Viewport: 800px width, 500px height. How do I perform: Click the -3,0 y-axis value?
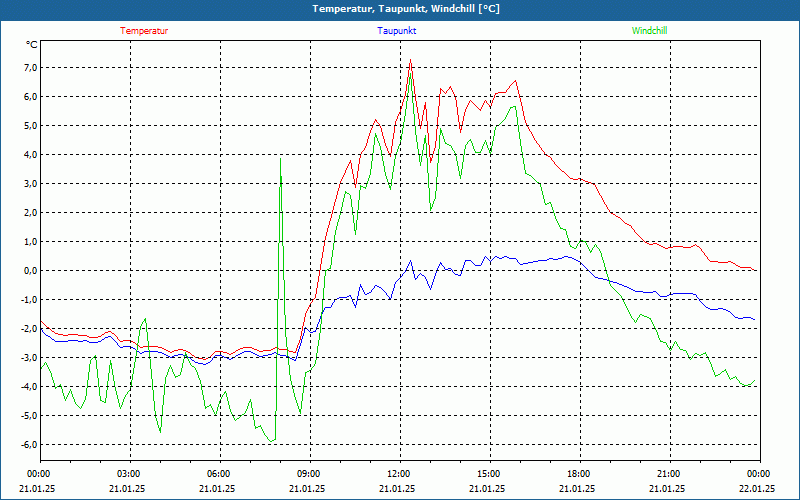(29, 358)
